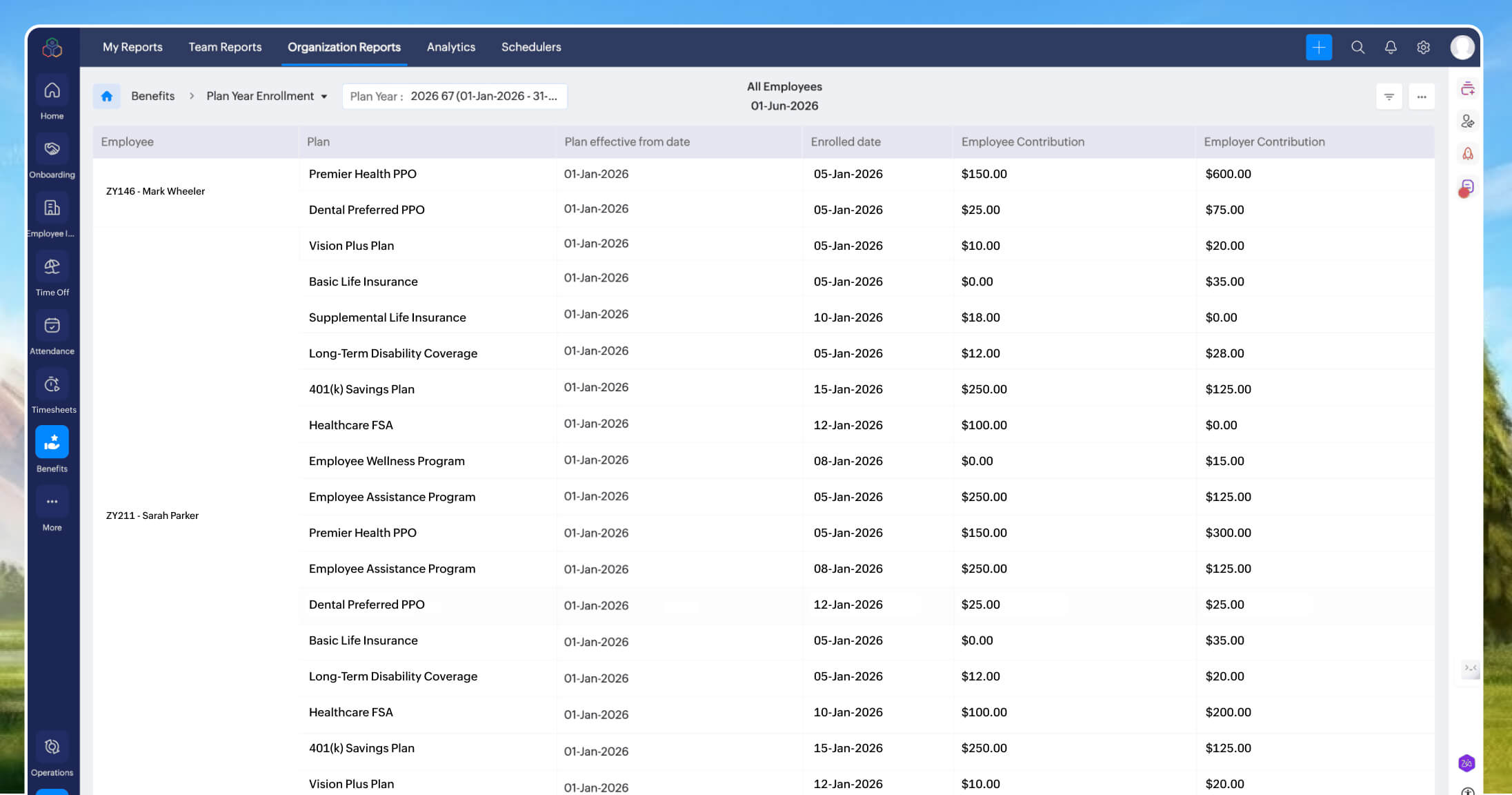This screenshot has width=1512, height=795.
Task: Click the Supplemental Life Insurance plan cell
Action: [388, 317]
